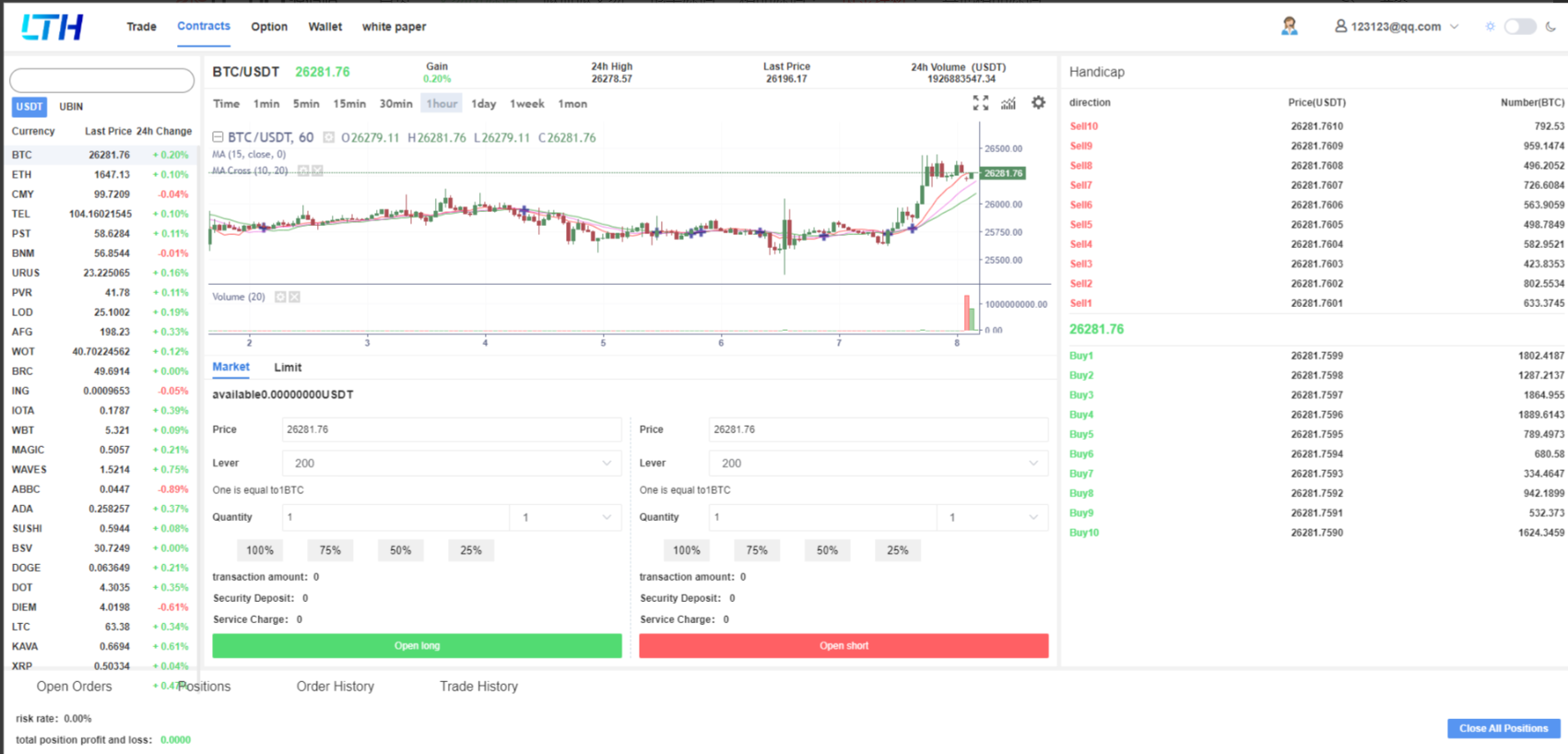1568x754 pixels.
Task: Select 50% quantity for long order
Action: pyautogui.click(x=400, y=550)
